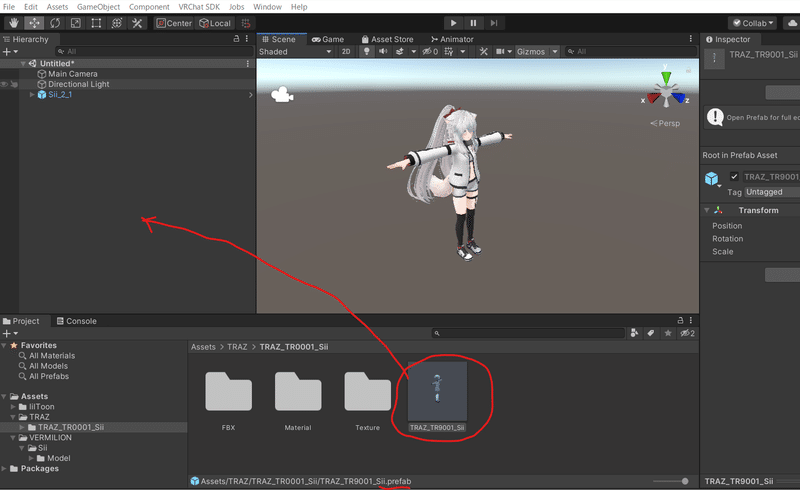Click the Pause button
Viewport: 800px width, 490px height.
(x=473, y=23)
